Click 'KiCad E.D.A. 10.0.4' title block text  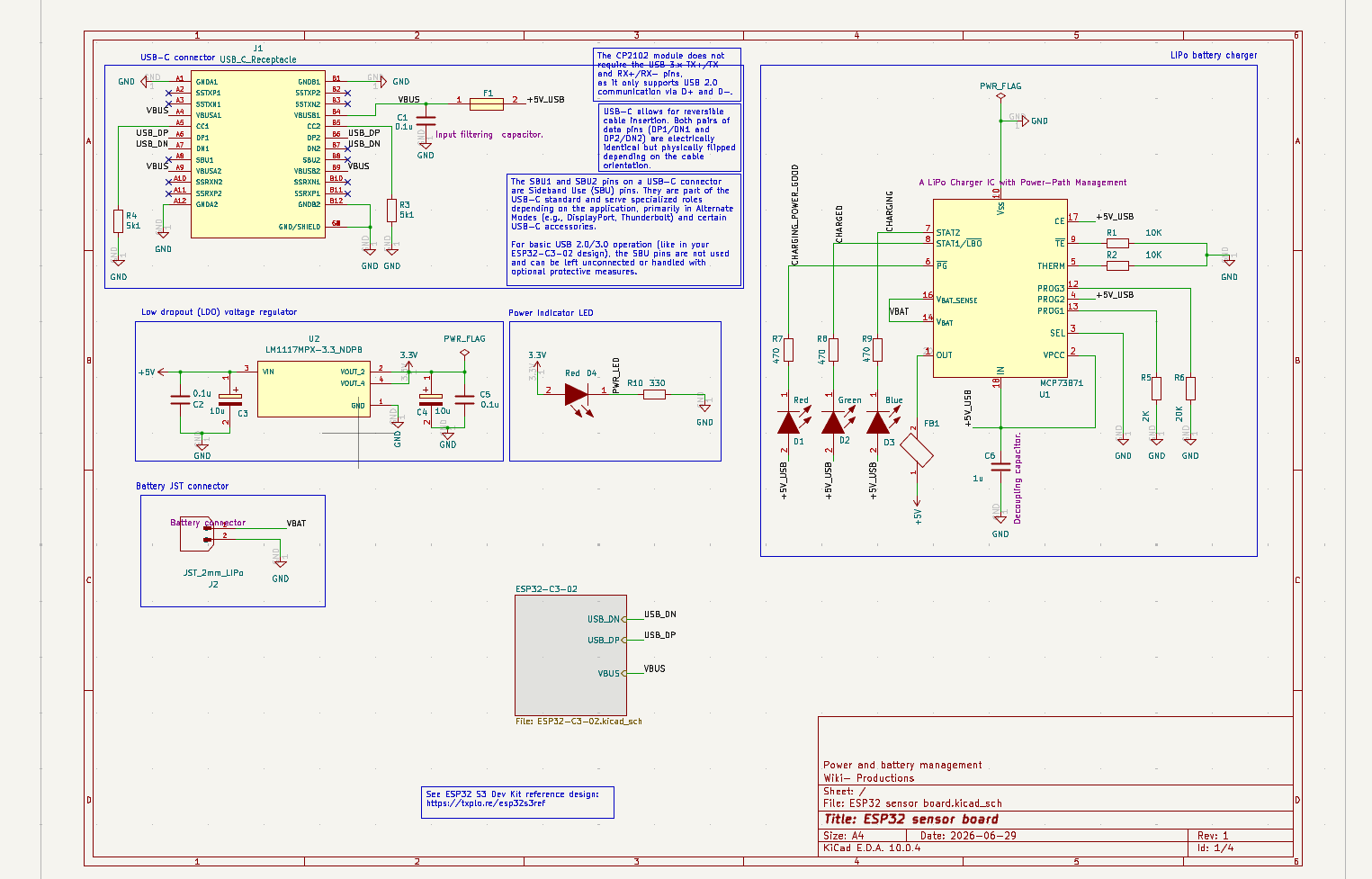click(x=873, y=848)
